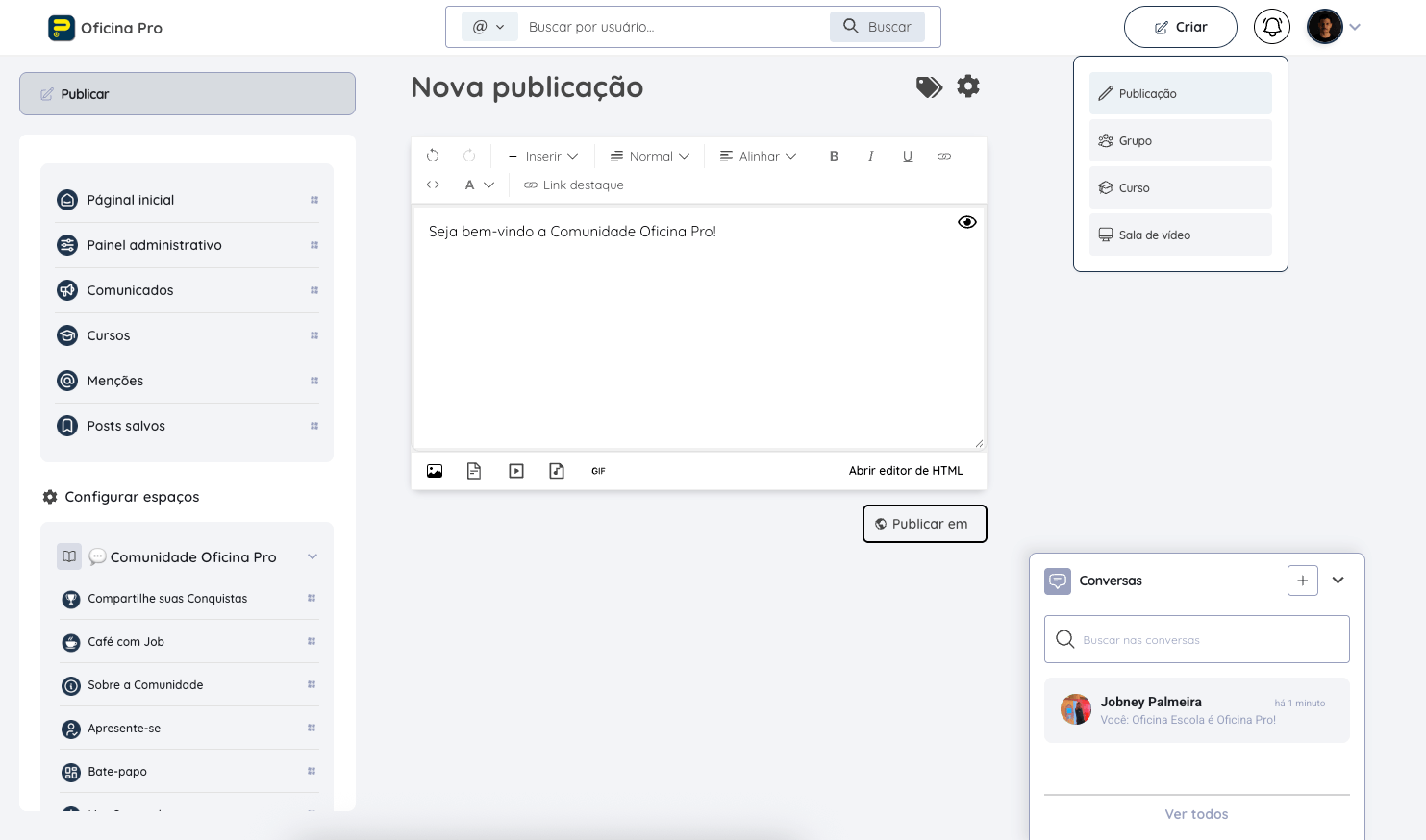Click the insert link icon
This screenshot has width=1426, height=840.
pos(944,156)
